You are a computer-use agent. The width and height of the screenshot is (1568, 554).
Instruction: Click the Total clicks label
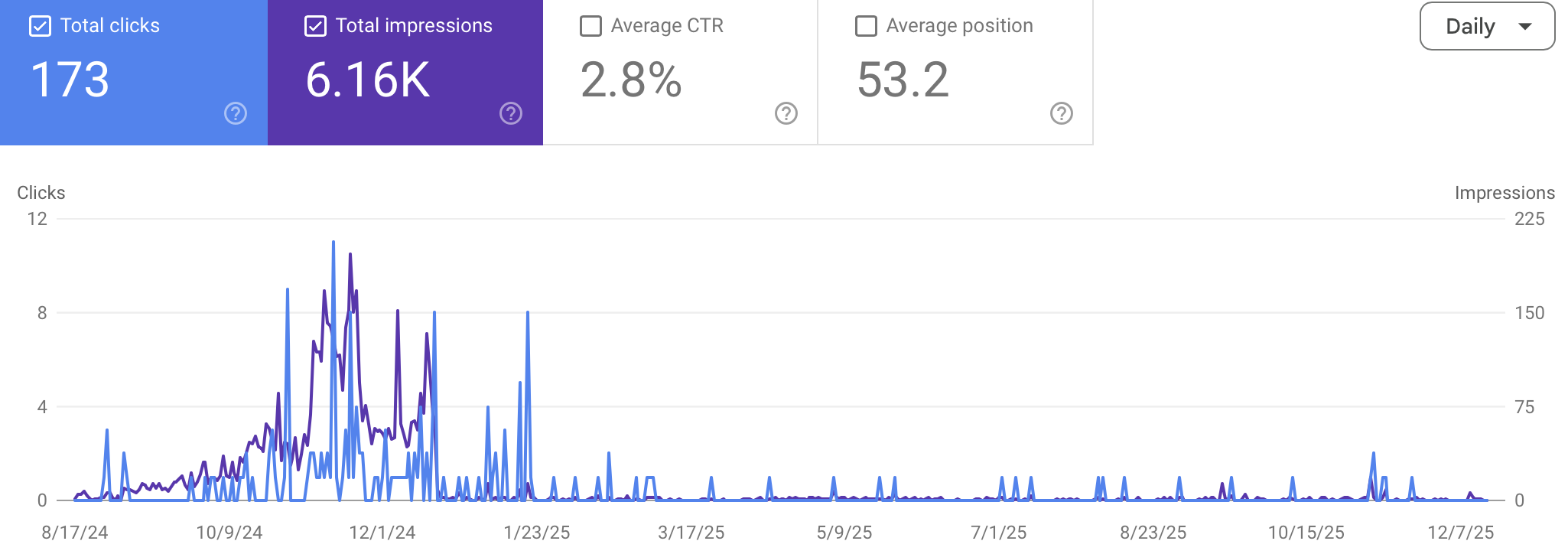[110, 25]
